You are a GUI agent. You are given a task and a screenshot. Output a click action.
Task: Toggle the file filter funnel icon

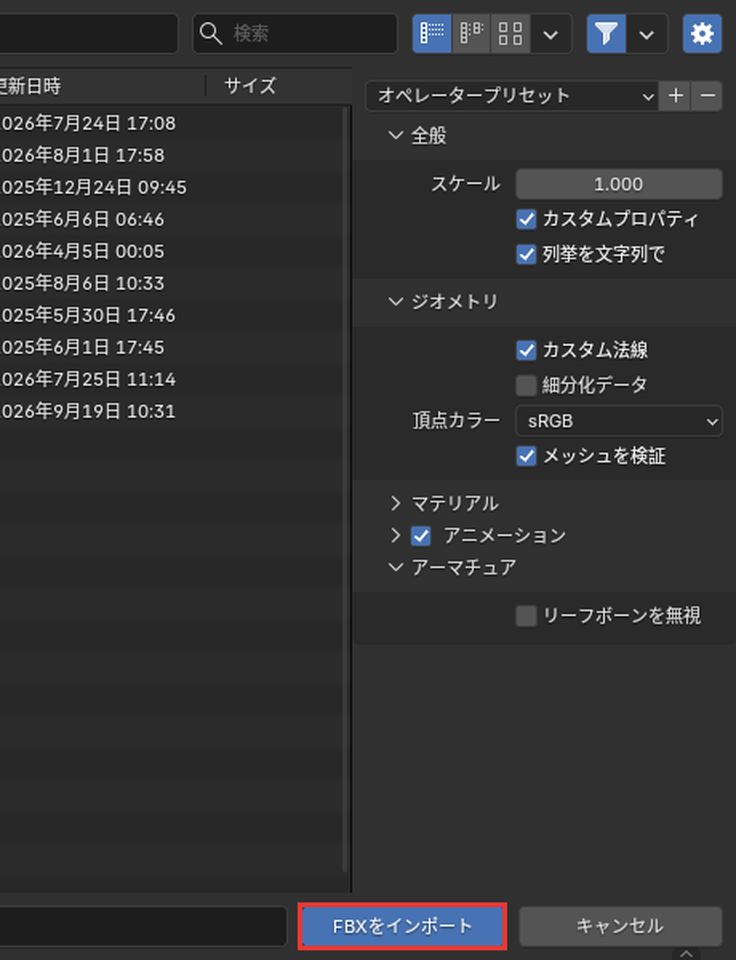(x=606, y=33)
